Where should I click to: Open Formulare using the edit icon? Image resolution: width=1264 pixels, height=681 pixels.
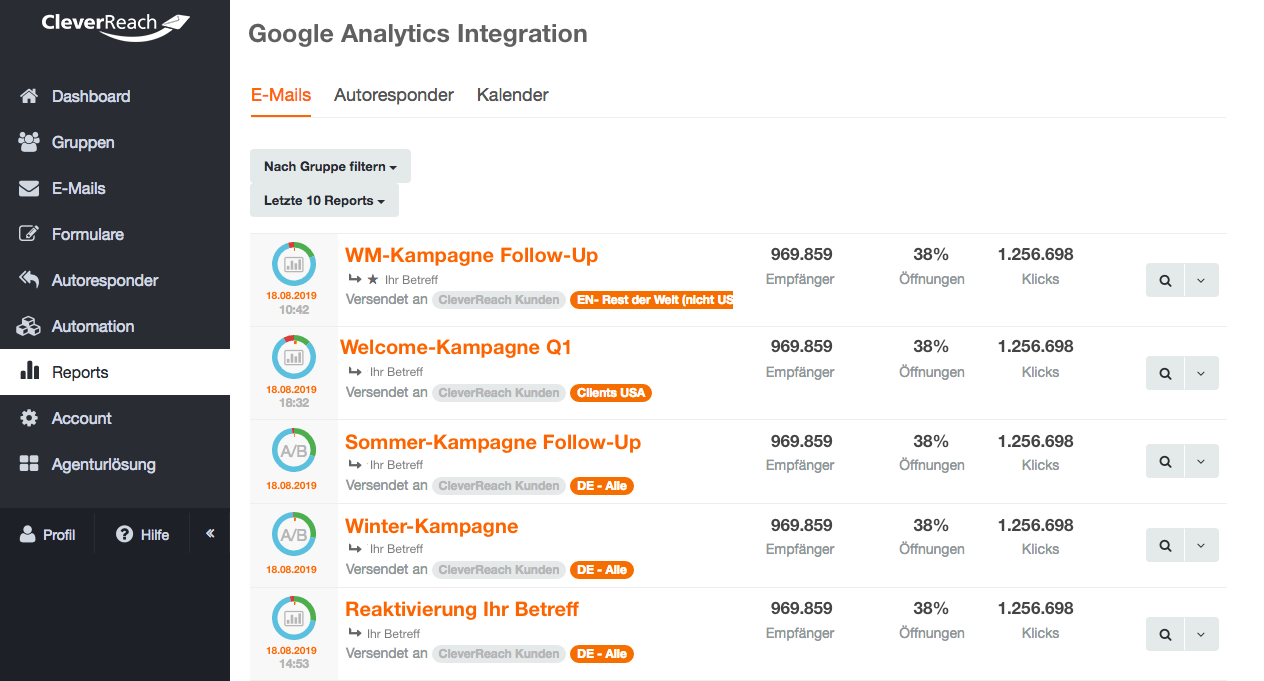(x=29, y=234)
